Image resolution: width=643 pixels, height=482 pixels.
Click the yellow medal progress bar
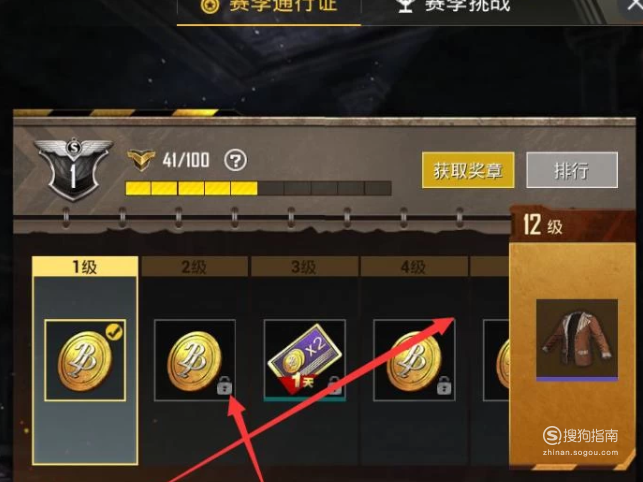258,188
